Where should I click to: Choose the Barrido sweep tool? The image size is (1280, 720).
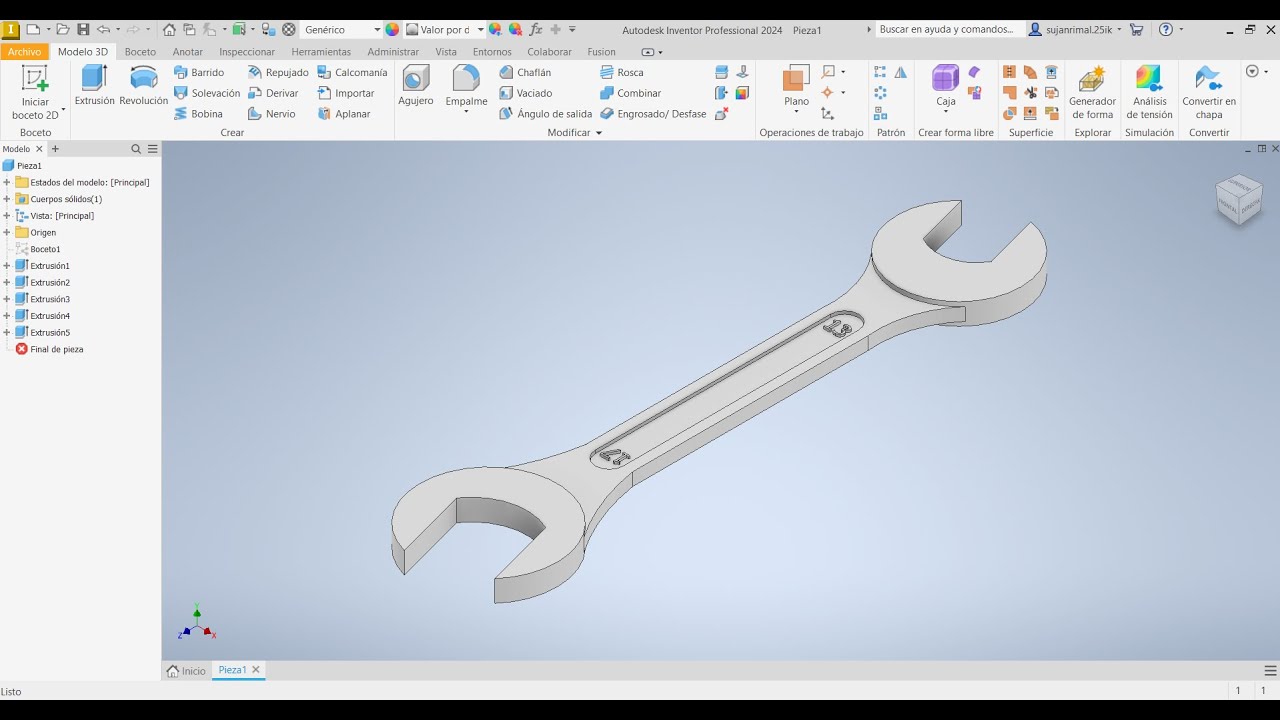pos(199,72)
